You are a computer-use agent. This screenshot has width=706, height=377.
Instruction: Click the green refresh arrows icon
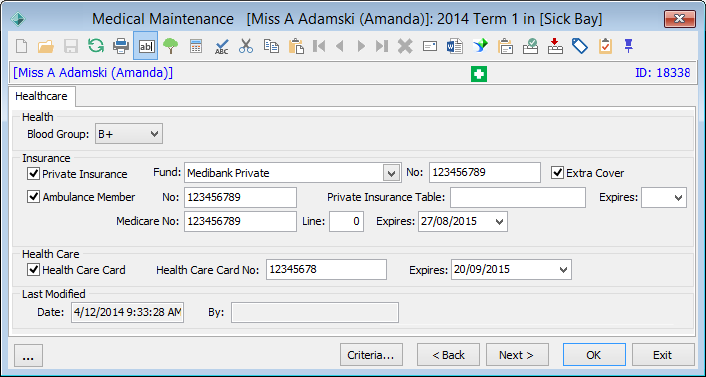(95, 45)
